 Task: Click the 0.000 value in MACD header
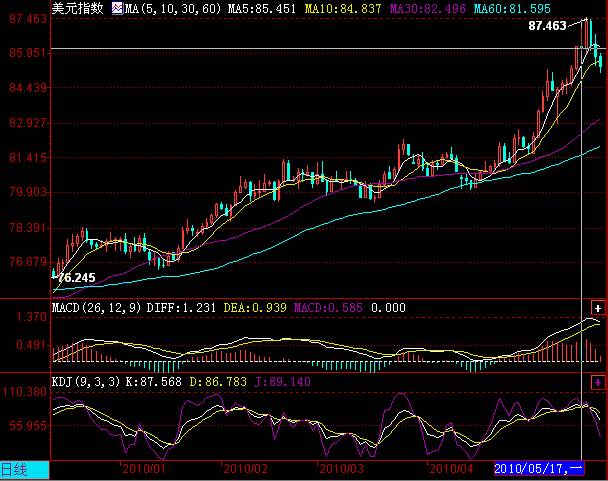388,308
